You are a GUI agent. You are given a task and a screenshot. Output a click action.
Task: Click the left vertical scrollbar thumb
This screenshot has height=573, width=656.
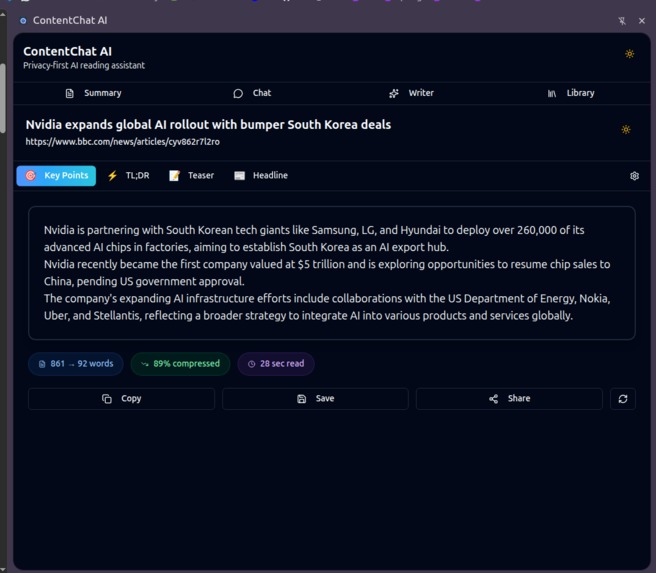pos(3,98)
